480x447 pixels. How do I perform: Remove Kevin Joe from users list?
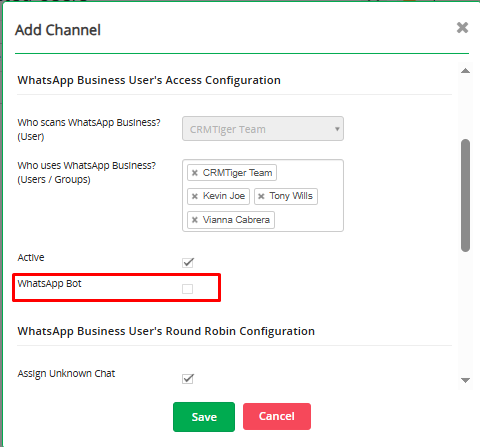195,196
